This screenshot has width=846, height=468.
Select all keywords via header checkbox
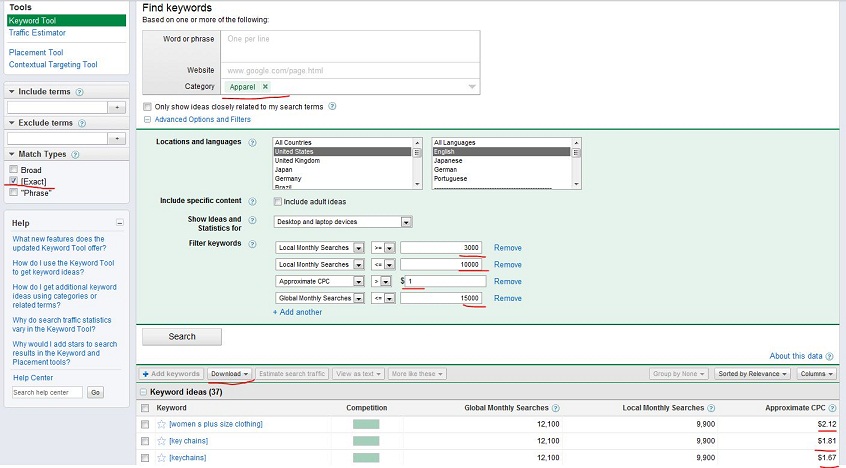[145, 408]
